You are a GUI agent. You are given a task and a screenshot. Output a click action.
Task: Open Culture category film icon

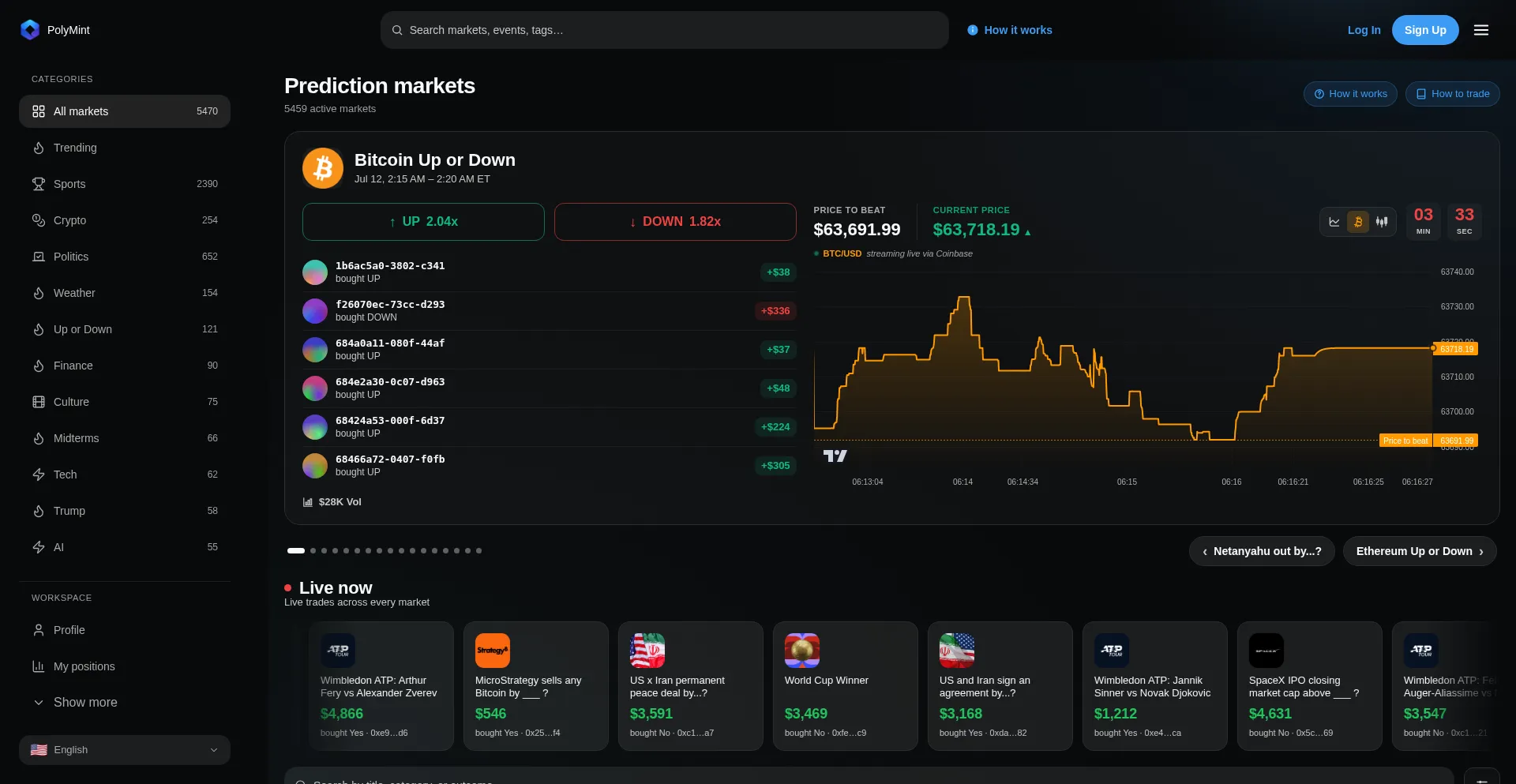(39, 402)
